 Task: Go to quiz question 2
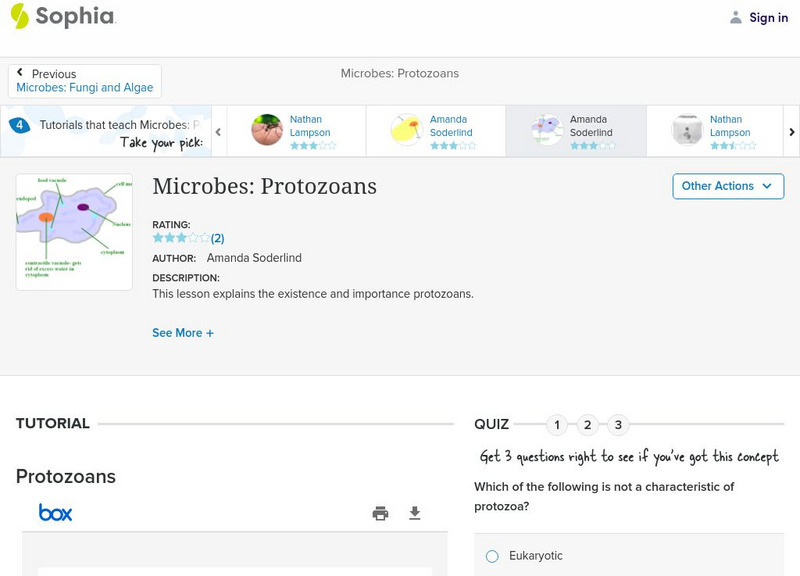[588, 425]
